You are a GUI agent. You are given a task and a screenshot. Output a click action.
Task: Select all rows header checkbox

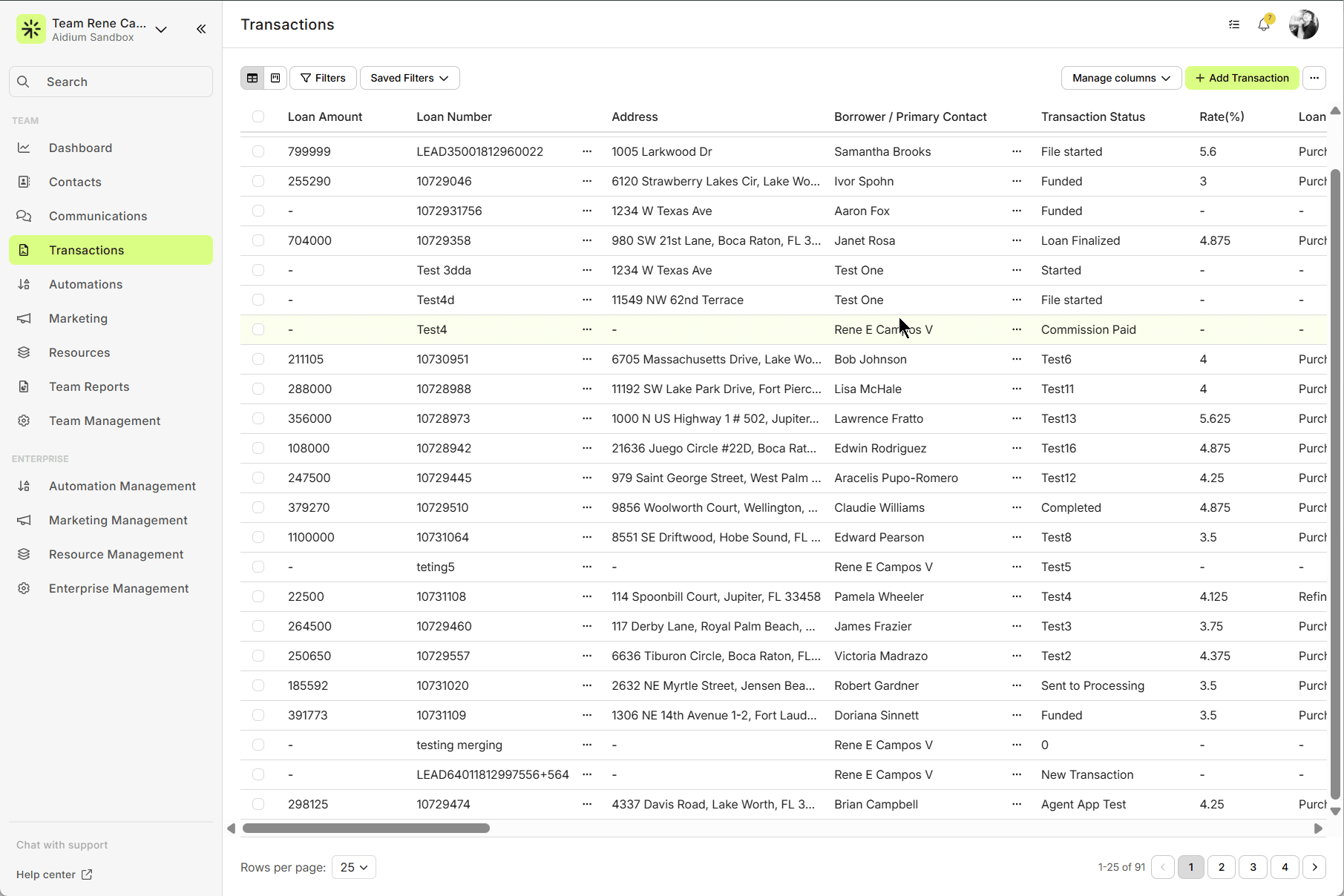tap(258, 116)
